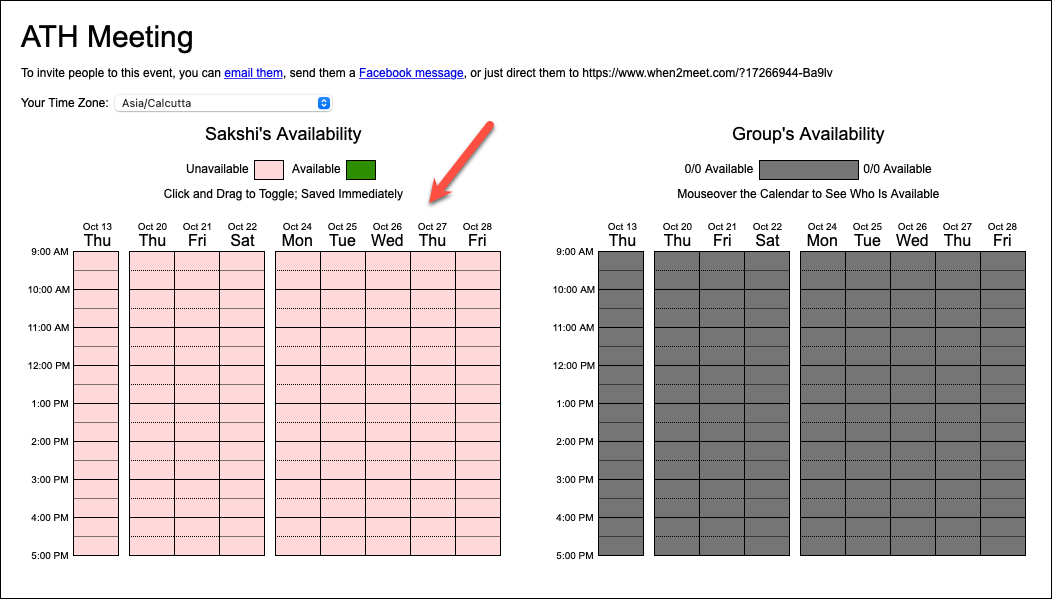
Task: Click the '0/0 Available' label right of gray bar
Action: point(897,169)
